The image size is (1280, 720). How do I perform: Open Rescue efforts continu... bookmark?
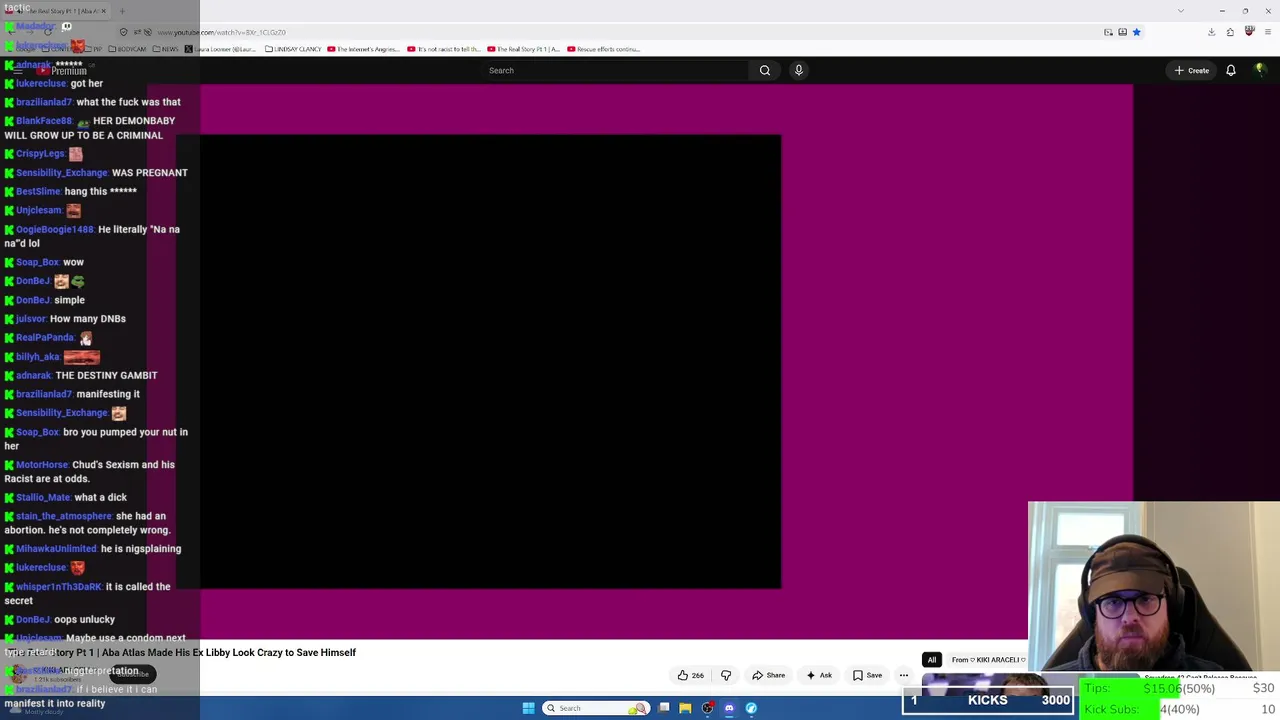(603, 49)
